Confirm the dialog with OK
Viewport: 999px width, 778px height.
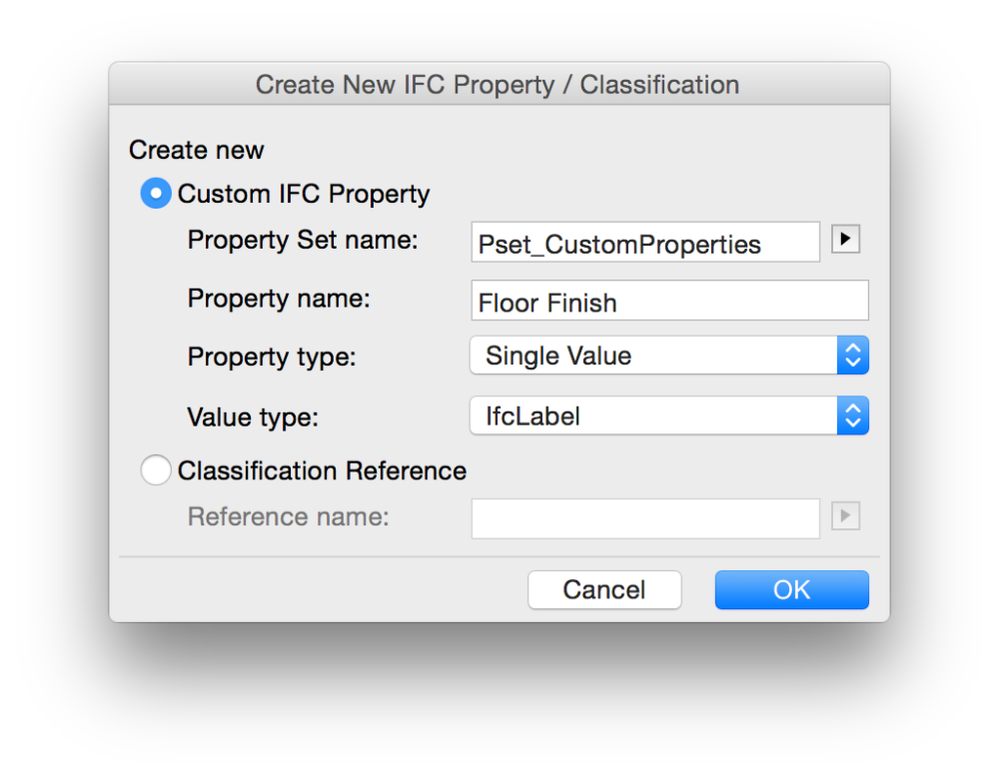pyautogui.click(x=791, y=590)
